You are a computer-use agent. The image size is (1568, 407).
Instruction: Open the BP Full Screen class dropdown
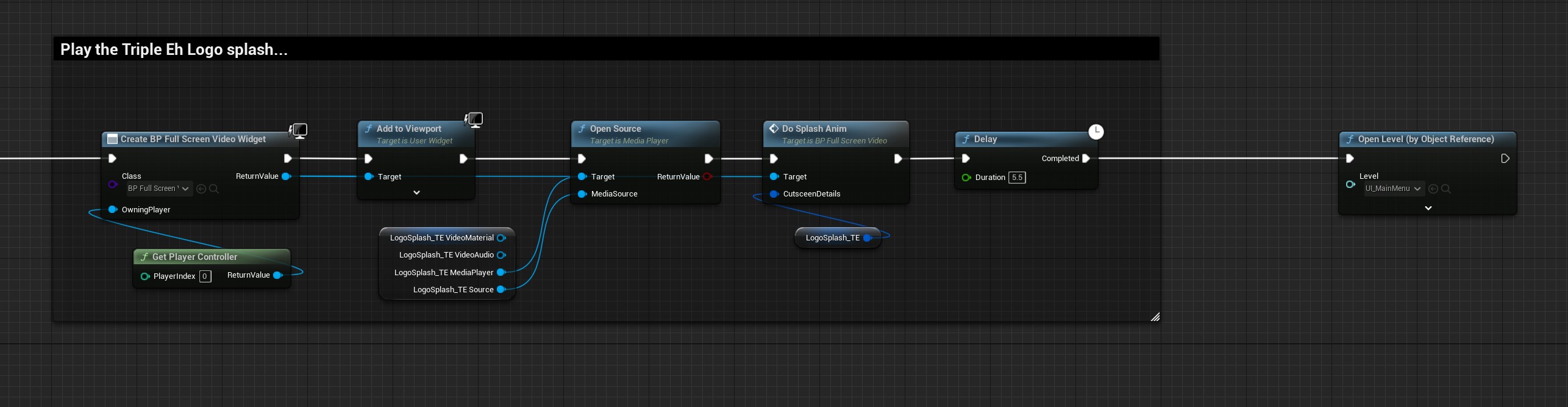(159, 189)
